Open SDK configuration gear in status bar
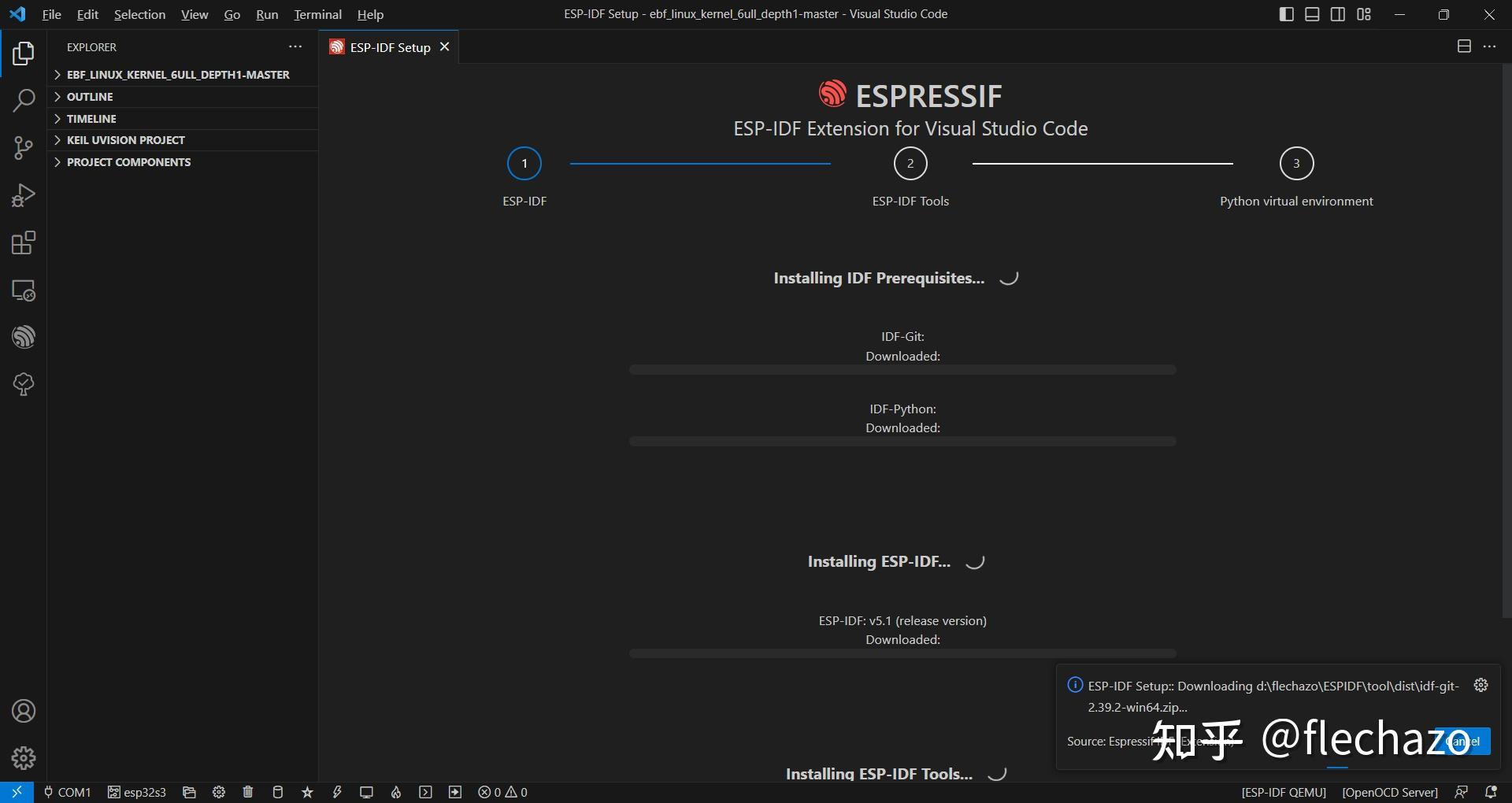 [x=219, y=792]
